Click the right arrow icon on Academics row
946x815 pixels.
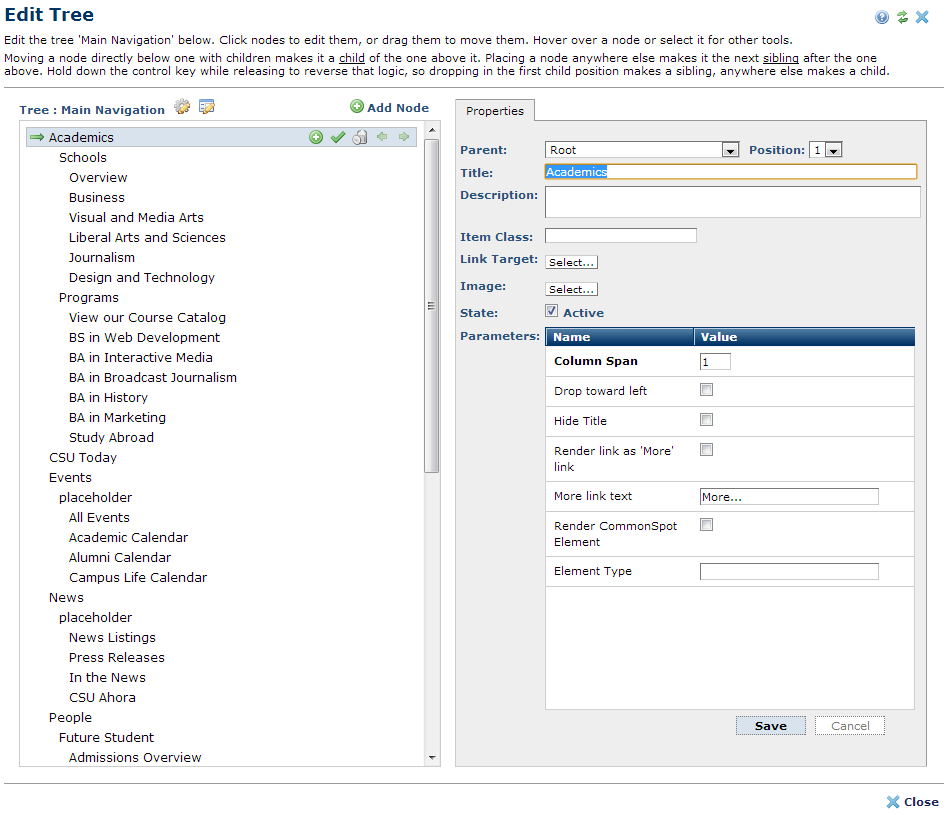click(404, 137)
